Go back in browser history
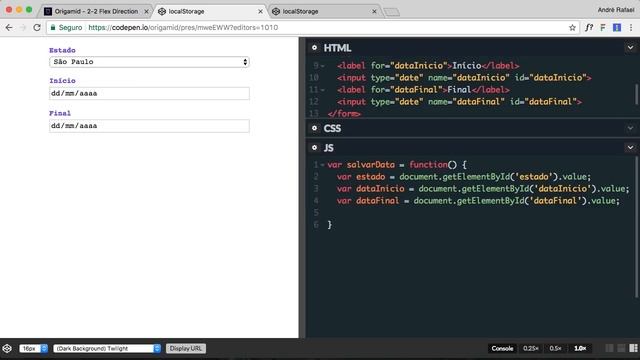The height and width of the screenshot is (360, 640). point(9,27)
